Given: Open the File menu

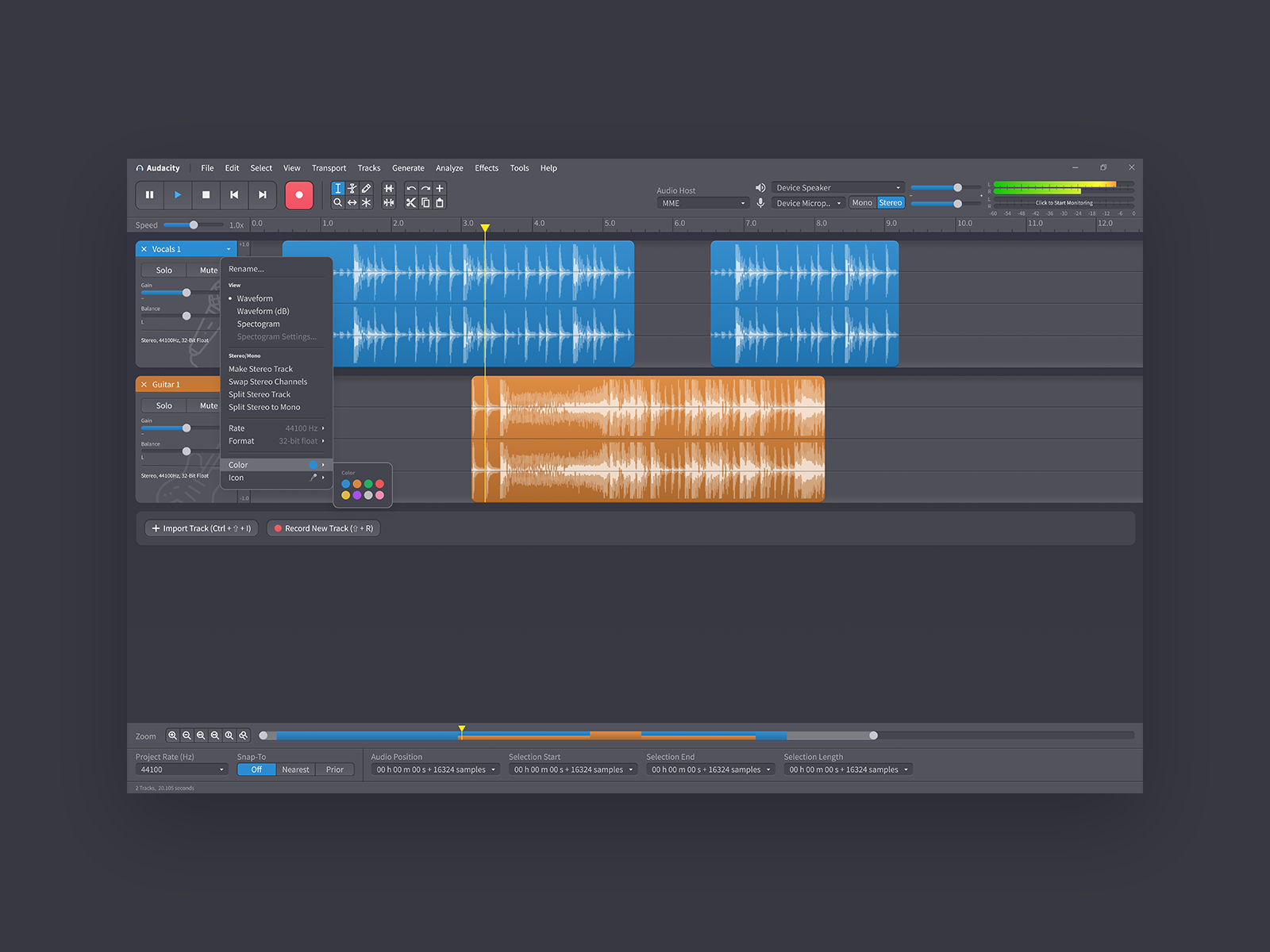Looking at the screenshot, I should 207,168.
